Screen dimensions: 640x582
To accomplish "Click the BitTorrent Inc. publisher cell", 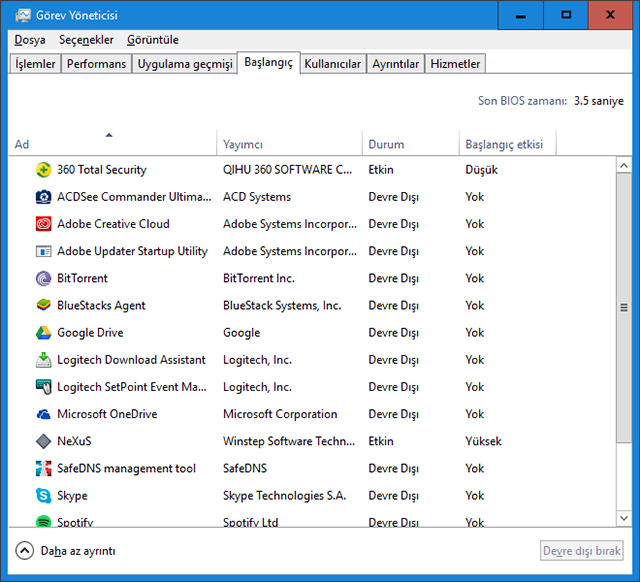I will [x=259, y=278].
